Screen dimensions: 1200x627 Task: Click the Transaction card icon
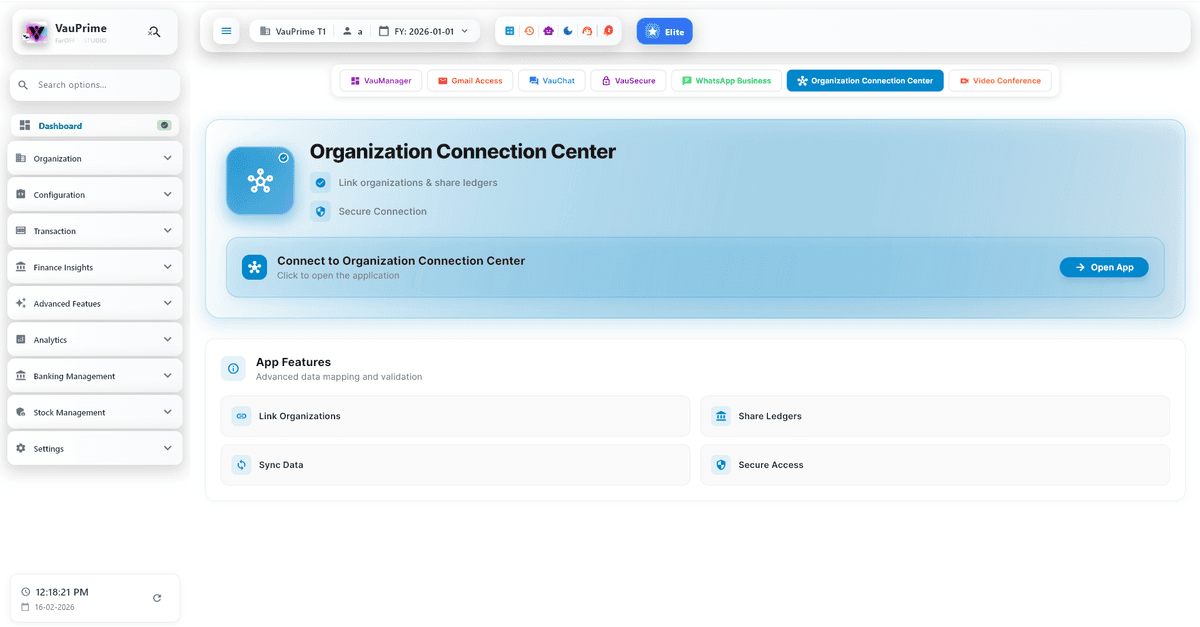21,230
